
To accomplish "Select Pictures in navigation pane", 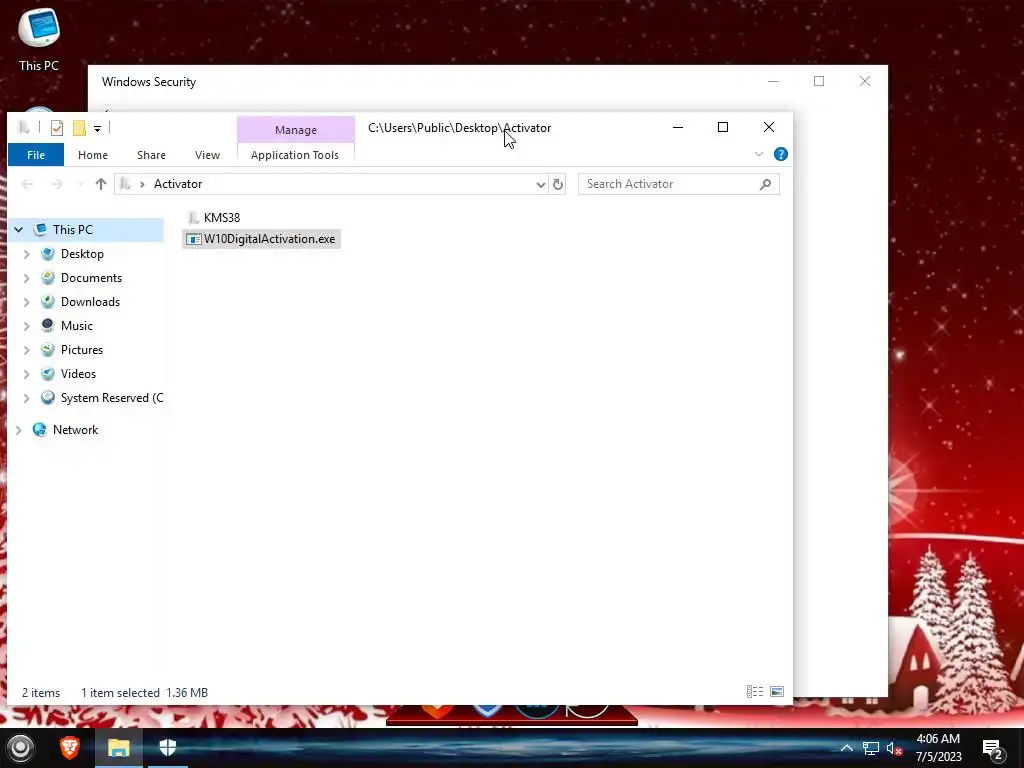I will pyautogui.click(x=82, y=350).
